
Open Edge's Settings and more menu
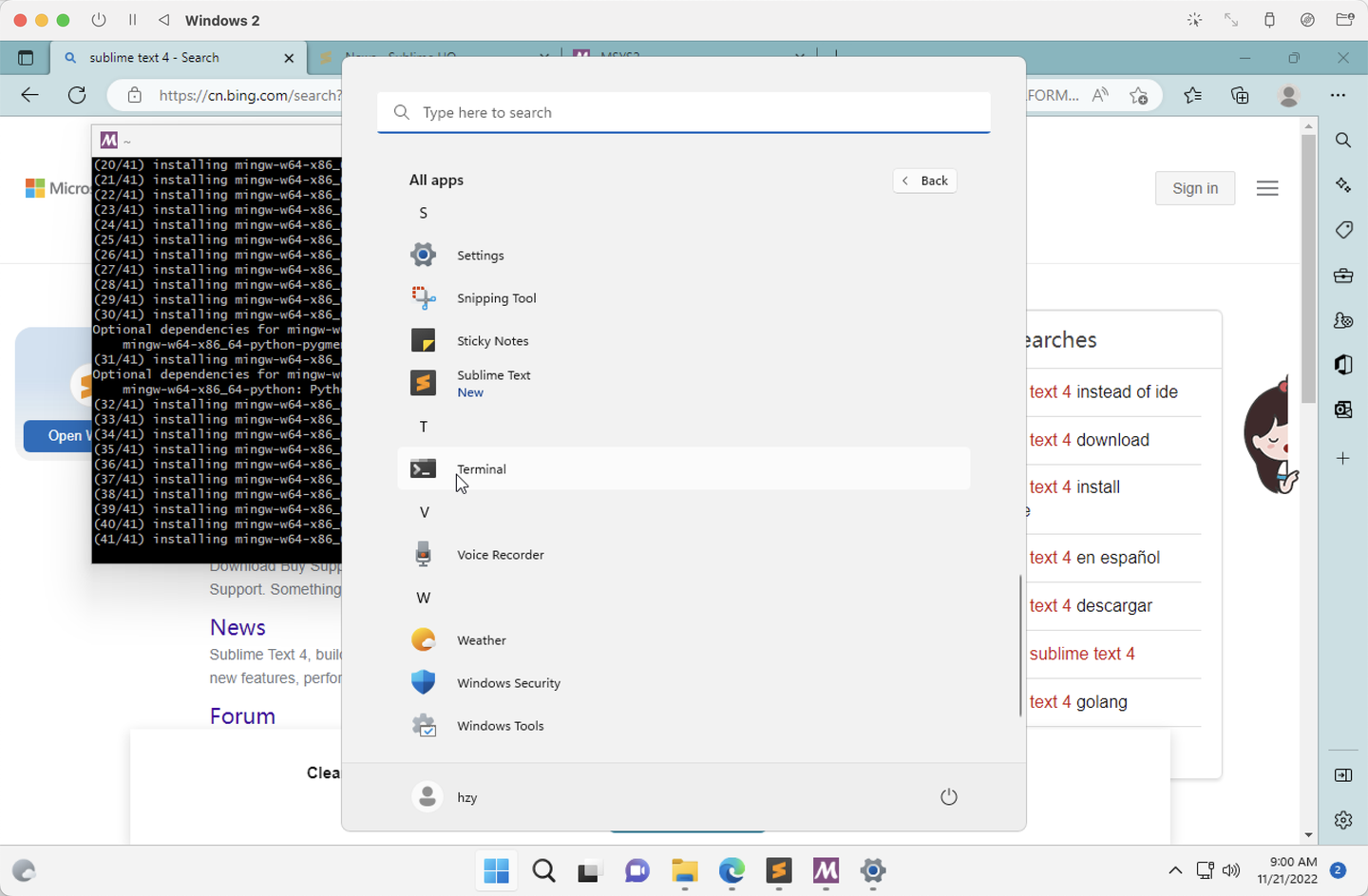(x=1339, y=95)
